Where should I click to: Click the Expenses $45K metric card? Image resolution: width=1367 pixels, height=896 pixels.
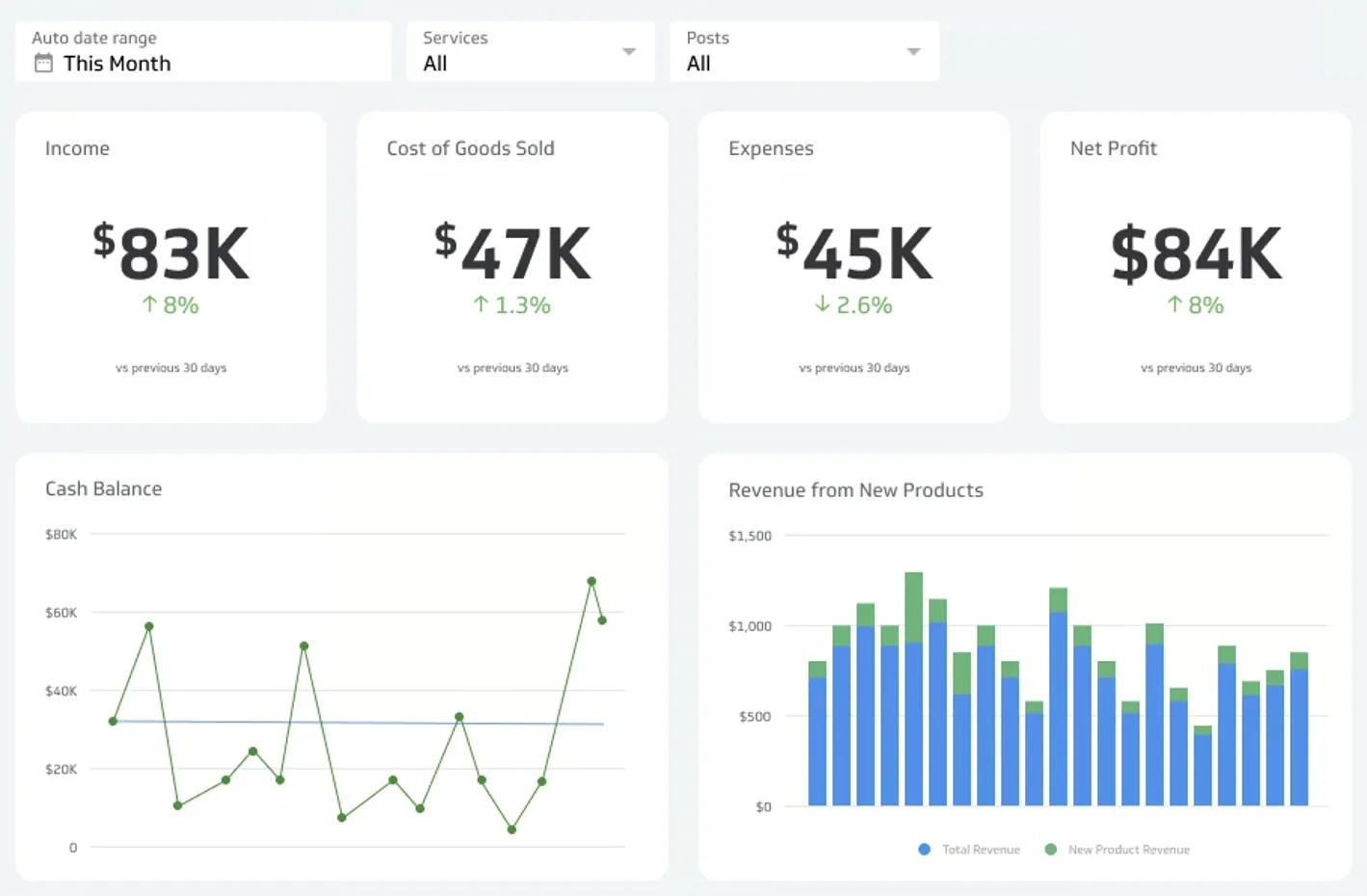(854, 267)
